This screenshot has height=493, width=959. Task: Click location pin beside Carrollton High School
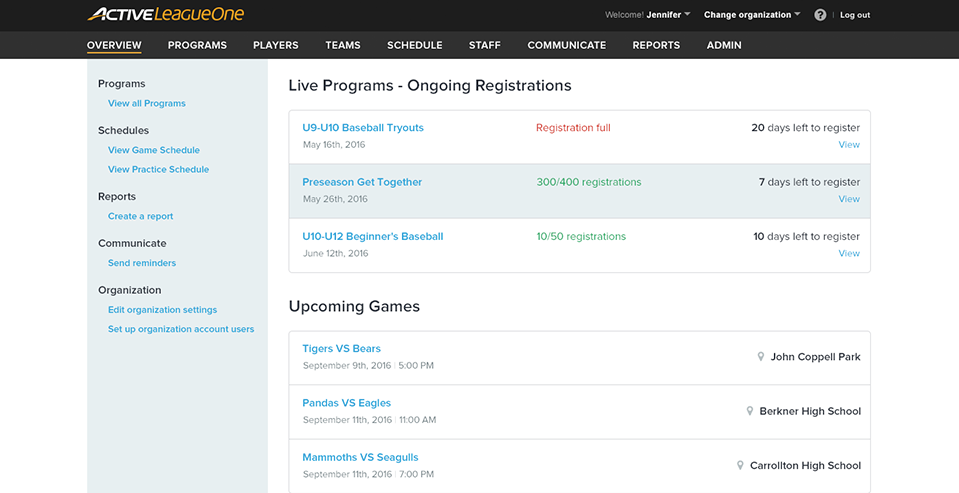coord(740,465)
